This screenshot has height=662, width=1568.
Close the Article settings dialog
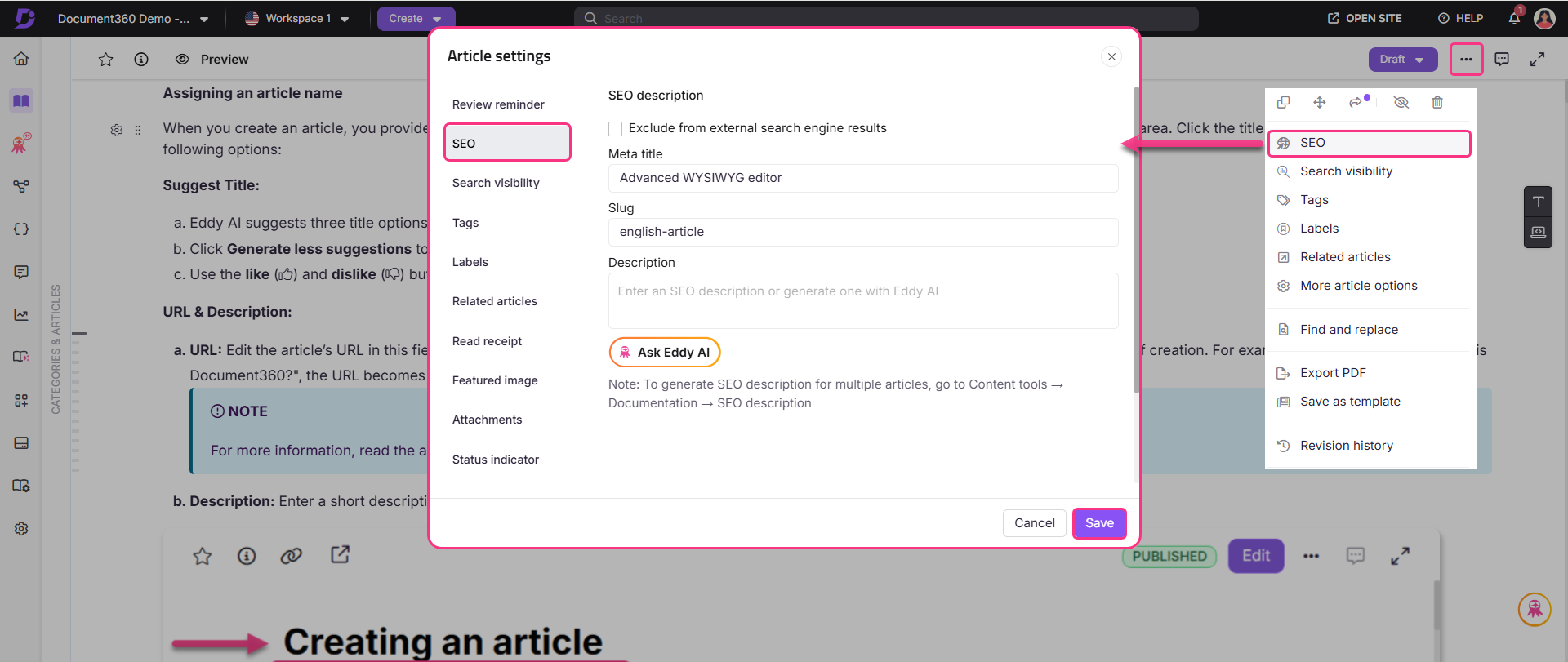[1111, 56]
